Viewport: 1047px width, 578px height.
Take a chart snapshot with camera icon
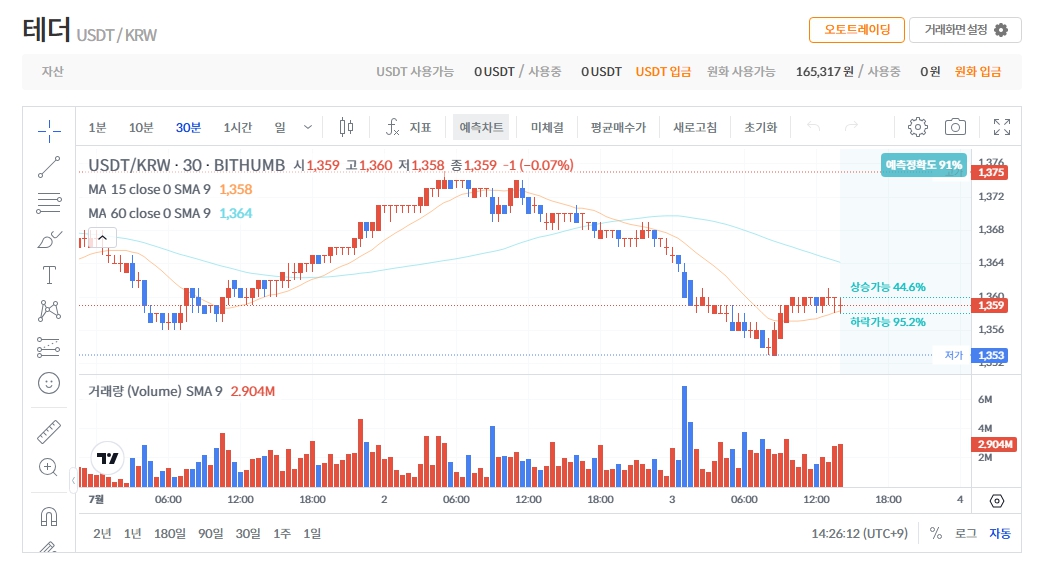[x=956, y=127]
